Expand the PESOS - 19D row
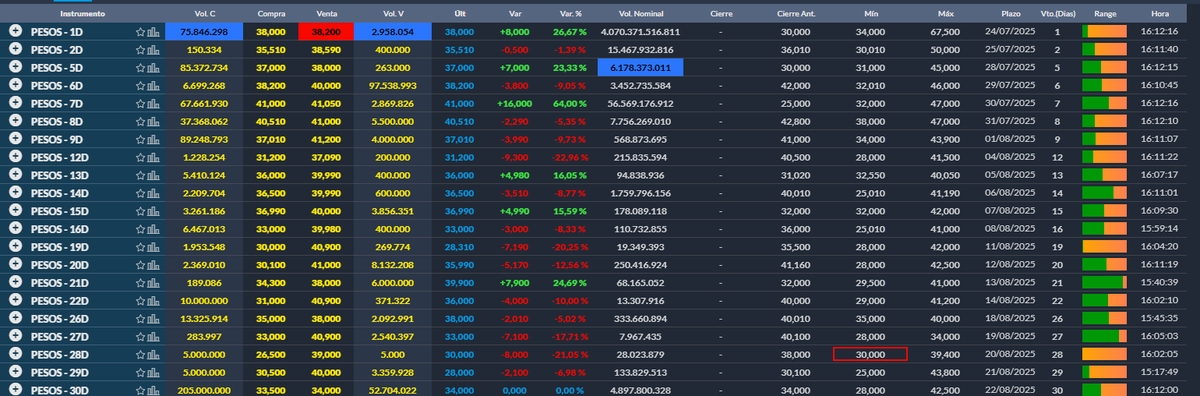The width and height of the screenshot is (1200, 396). pos(15,246)
